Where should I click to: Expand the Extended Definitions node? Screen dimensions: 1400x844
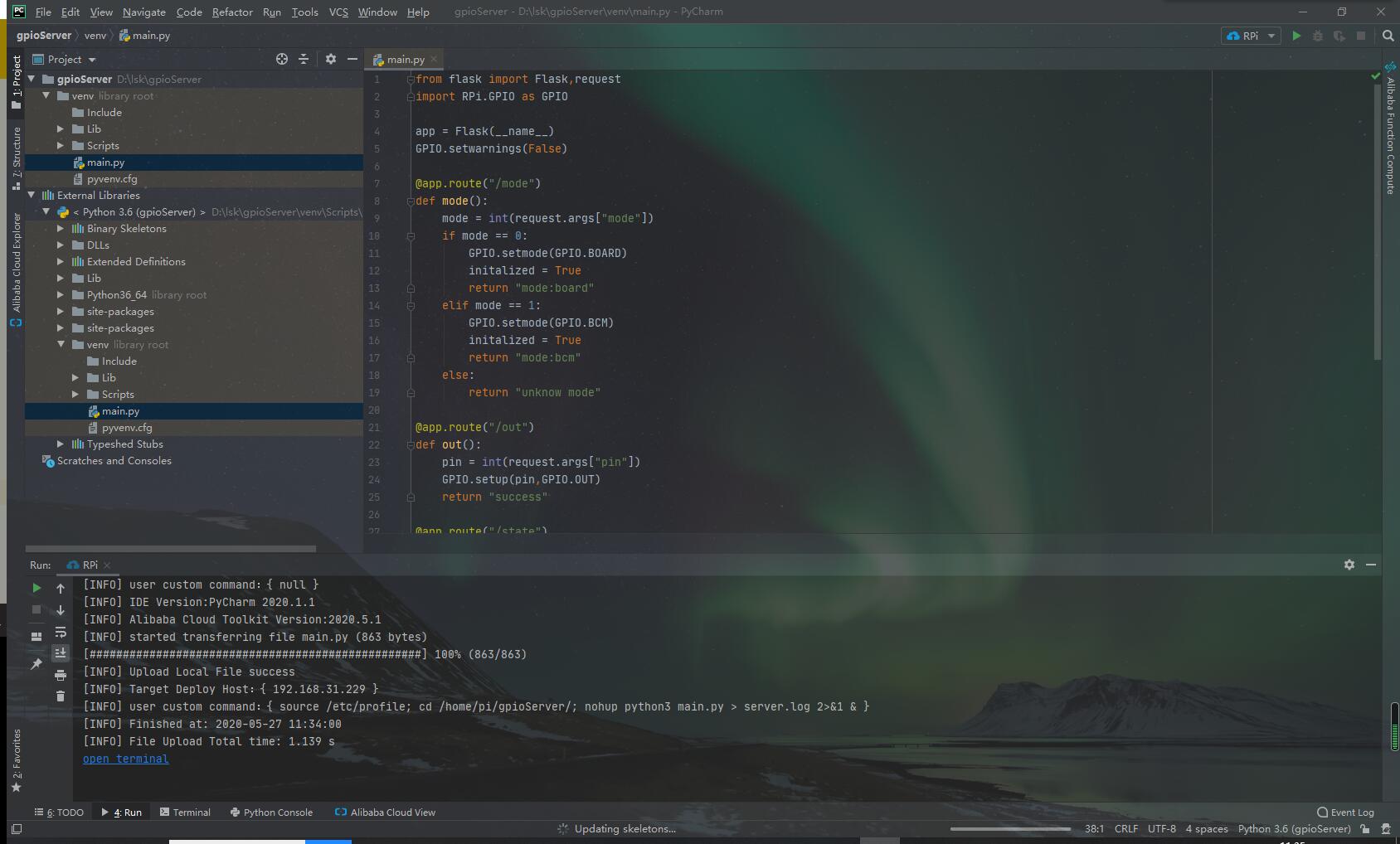click(x=61, y=261)
